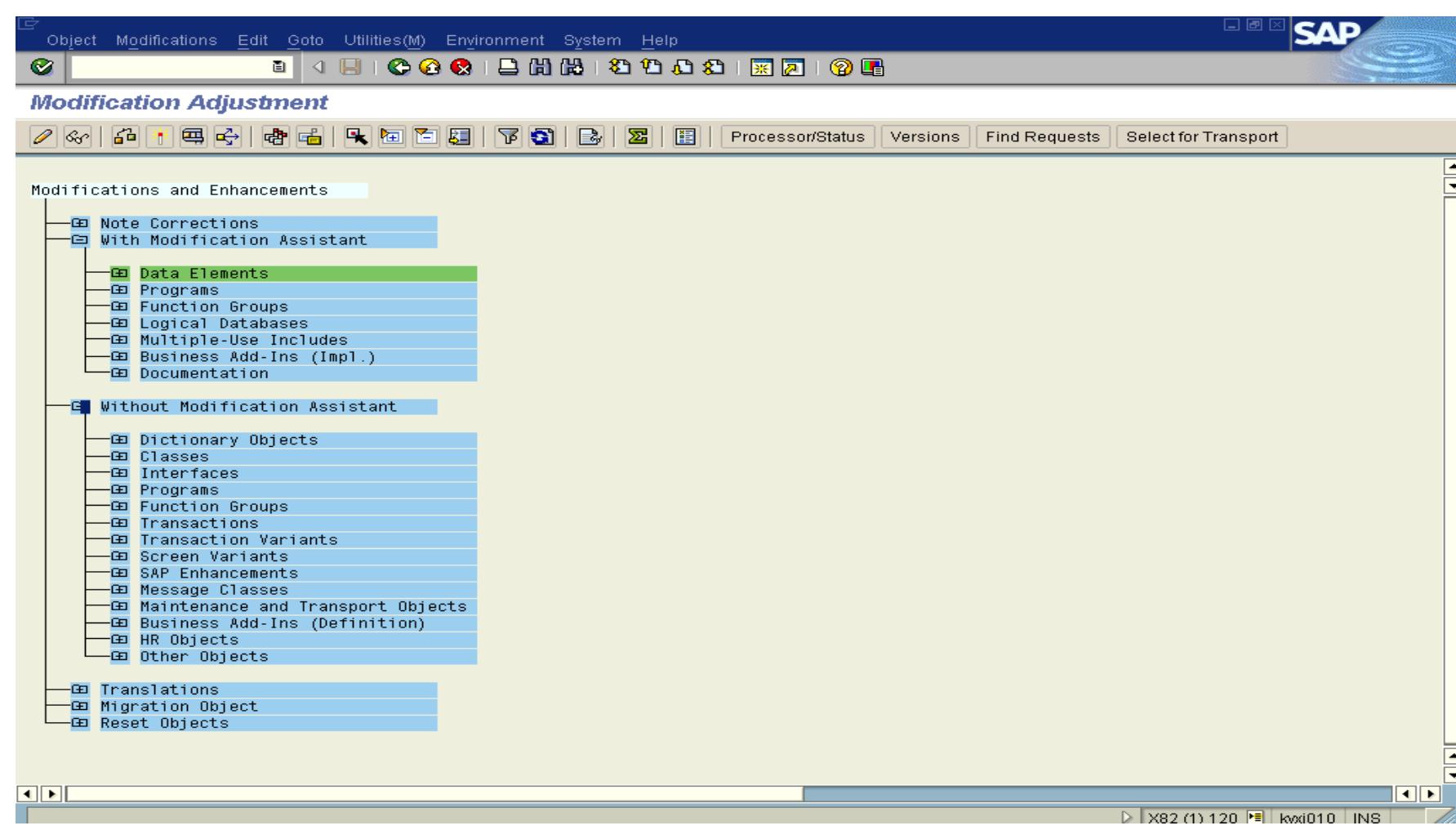The height and width of the screenshot is (839, 1456).
Task: Expand the Dictionary Objects node
Action: pyautogui.click(x=119, y=440)
